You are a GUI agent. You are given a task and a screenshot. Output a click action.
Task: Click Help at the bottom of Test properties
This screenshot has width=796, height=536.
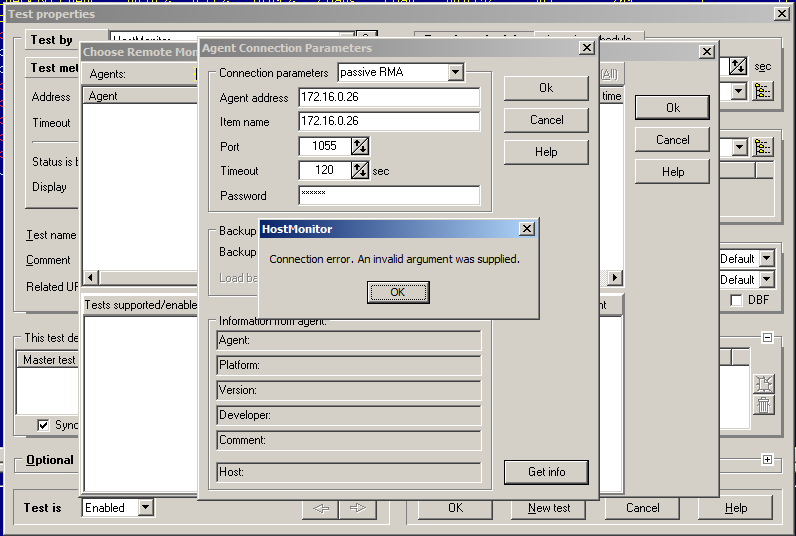pyautogui.click(x=736, y=508)
